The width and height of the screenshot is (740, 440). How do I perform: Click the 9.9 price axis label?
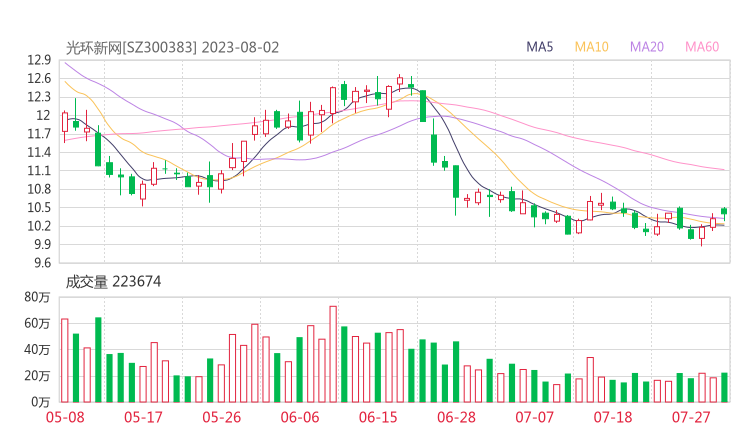pos(42,244)
